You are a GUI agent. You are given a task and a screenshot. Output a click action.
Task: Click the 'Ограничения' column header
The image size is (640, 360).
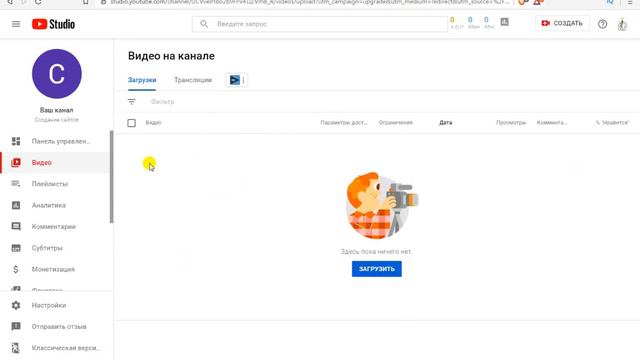coord(396,122)
